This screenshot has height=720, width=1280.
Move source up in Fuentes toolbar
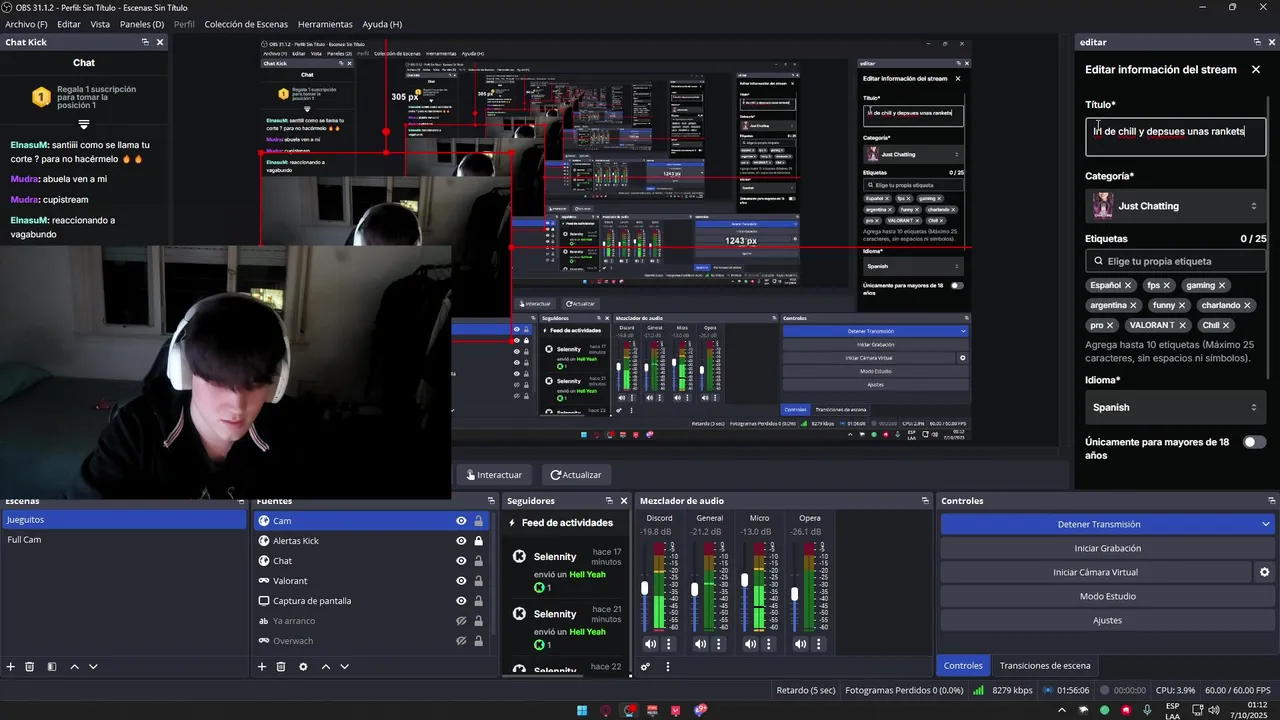pyautogui.click(x=325, y=667)
